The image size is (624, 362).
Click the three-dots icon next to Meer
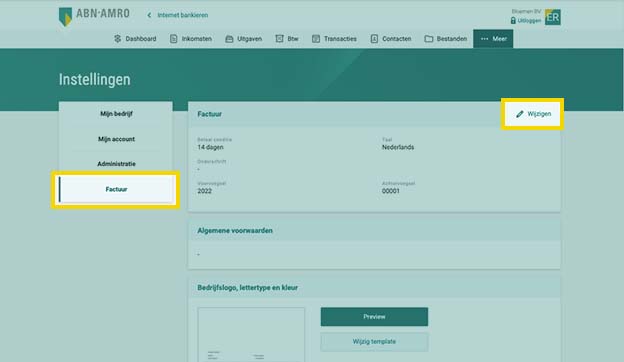click(484, 39)
